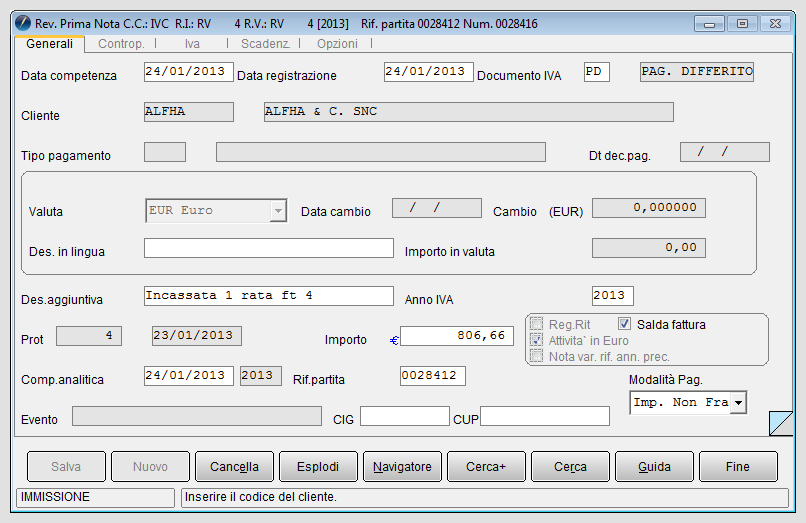Open the Guida help button
The height and width of the screenshot is (523, 806).
654,466
